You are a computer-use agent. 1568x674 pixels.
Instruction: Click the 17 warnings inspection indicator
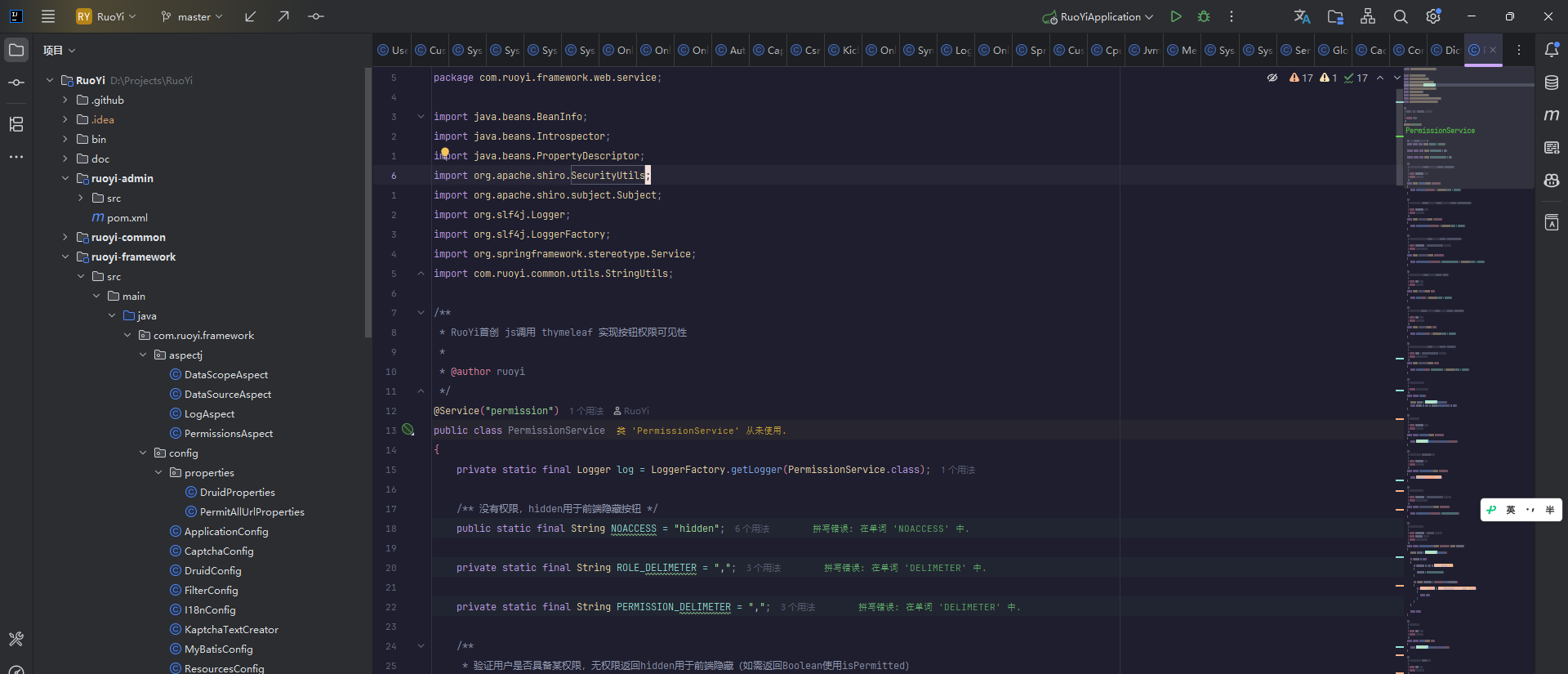click(1301, 78)
